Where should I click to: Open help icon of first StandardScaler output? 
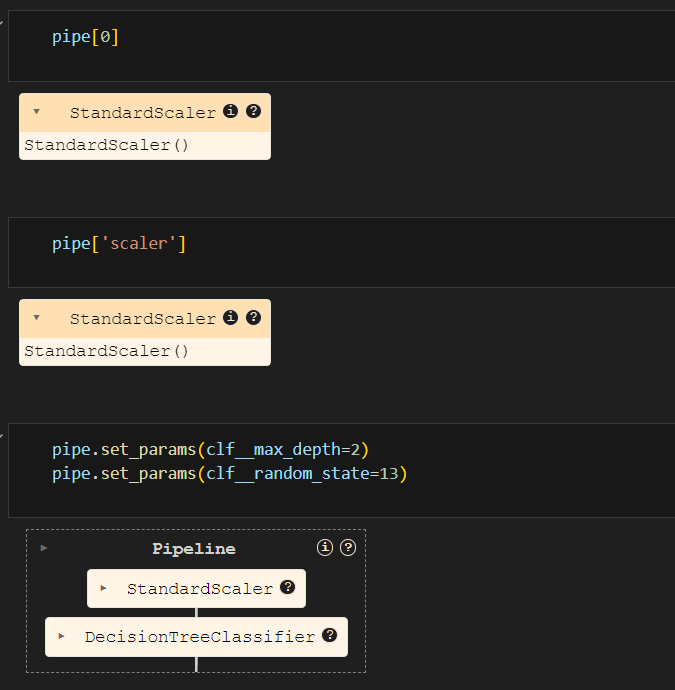click(x=253, y=111)
